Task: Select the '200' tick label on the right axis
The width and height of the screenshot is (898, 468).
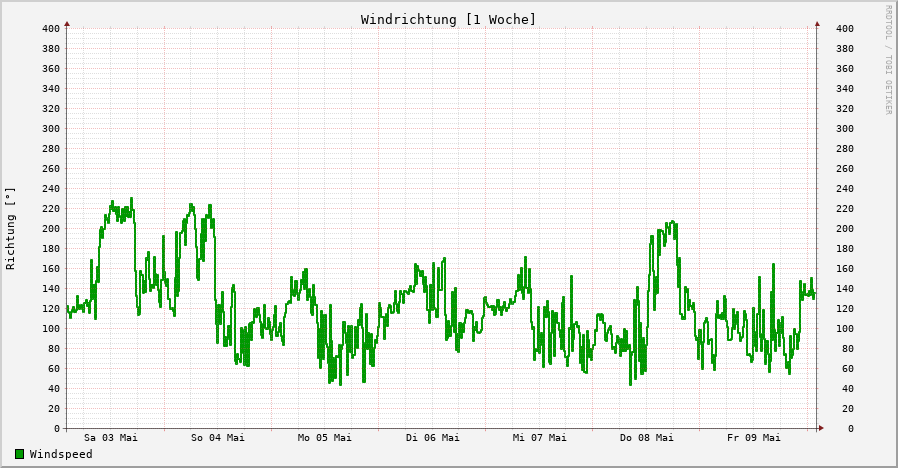Action: pos(845,229)
